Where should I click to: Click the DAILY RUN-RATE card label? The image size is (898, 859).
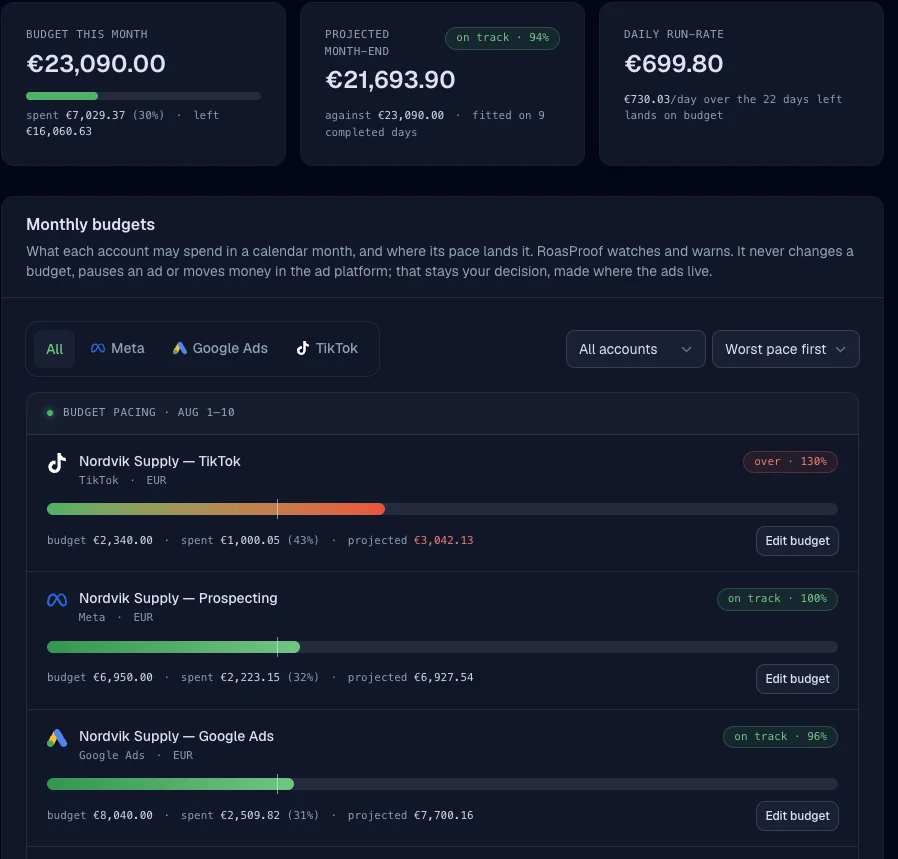[x=674, y=34]
